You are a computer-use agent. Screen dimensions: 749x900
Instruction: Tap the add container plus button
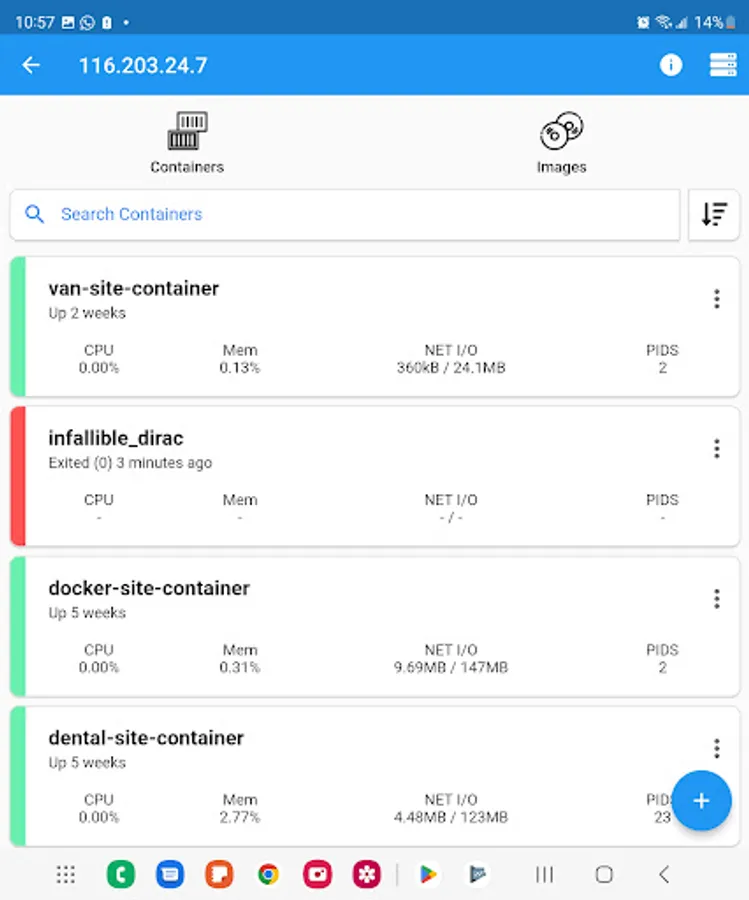701,800
